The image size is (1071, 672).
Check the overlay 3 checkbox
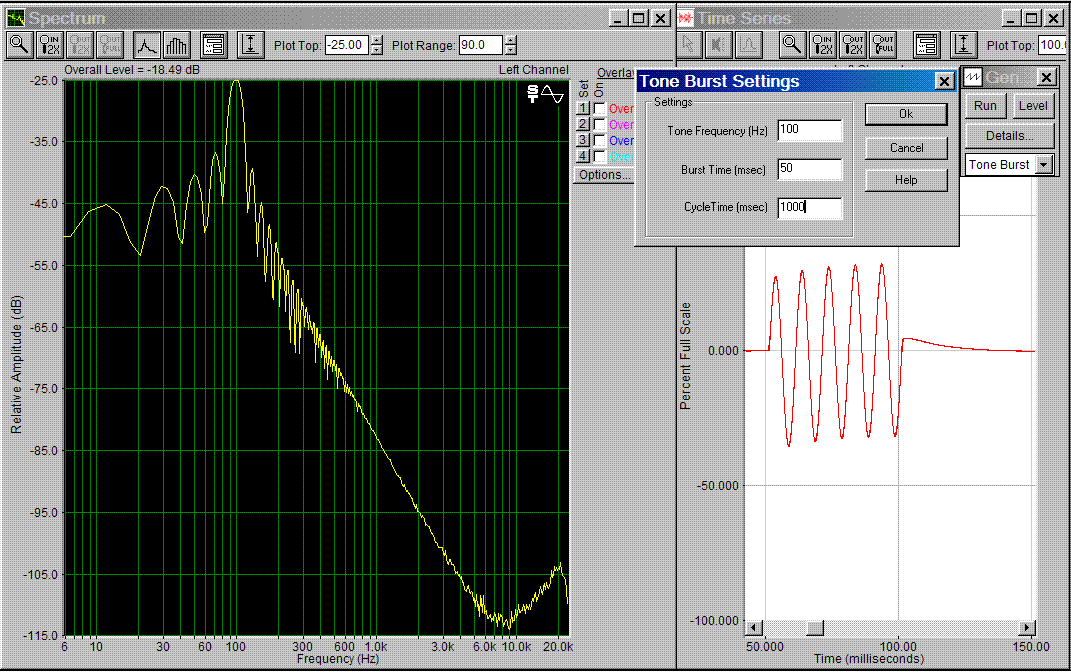(599, 141)
